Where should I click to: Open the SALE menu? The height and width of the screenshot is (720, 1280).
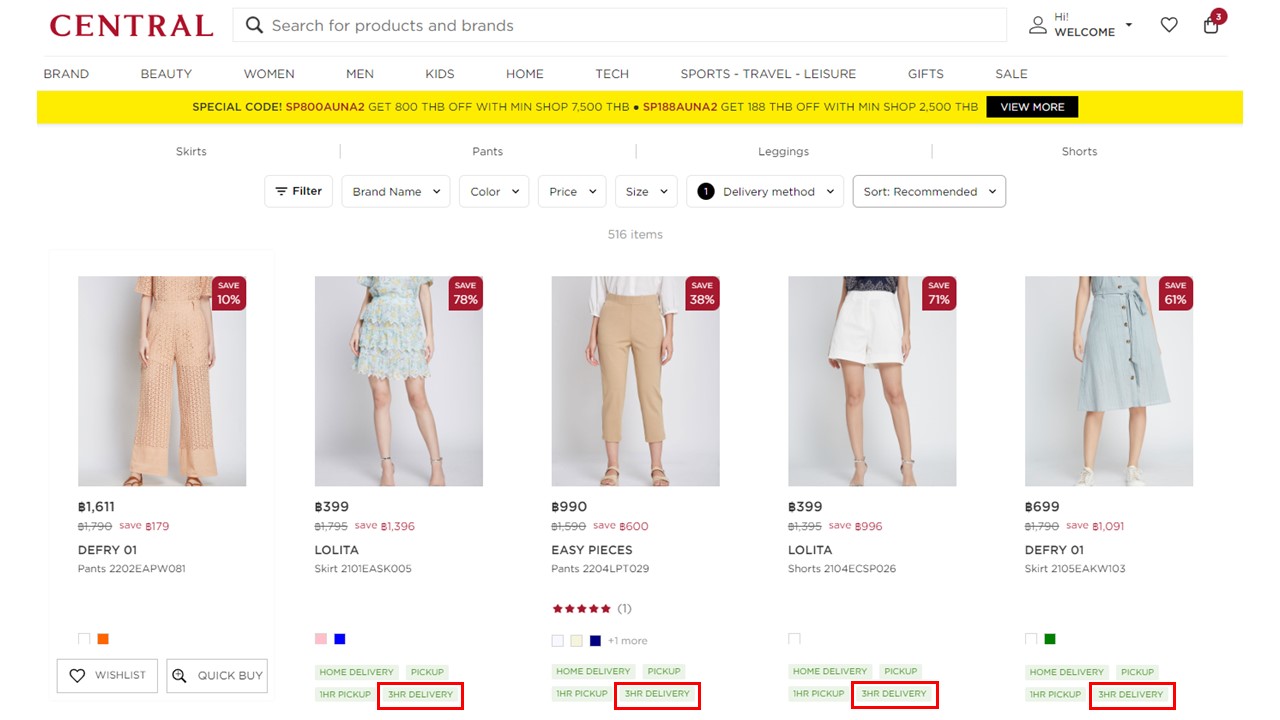coord(1011,74)
